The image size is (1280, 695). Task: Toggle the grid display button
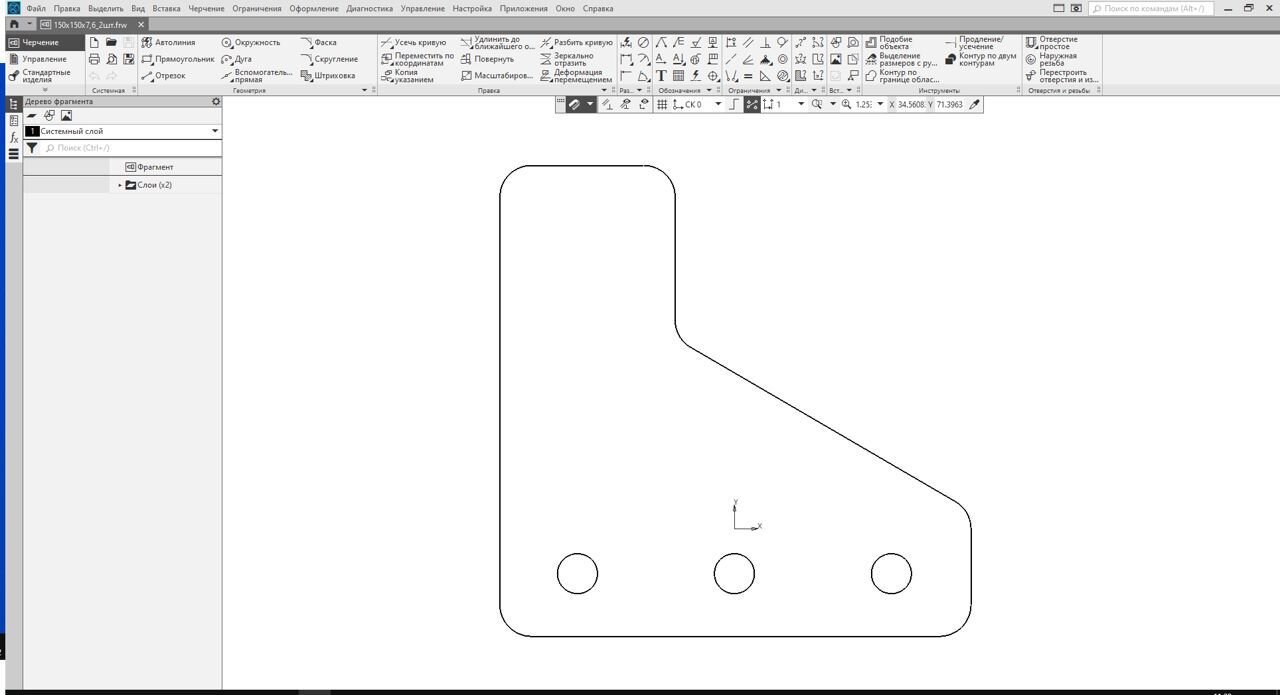click(x=662, y=104)
